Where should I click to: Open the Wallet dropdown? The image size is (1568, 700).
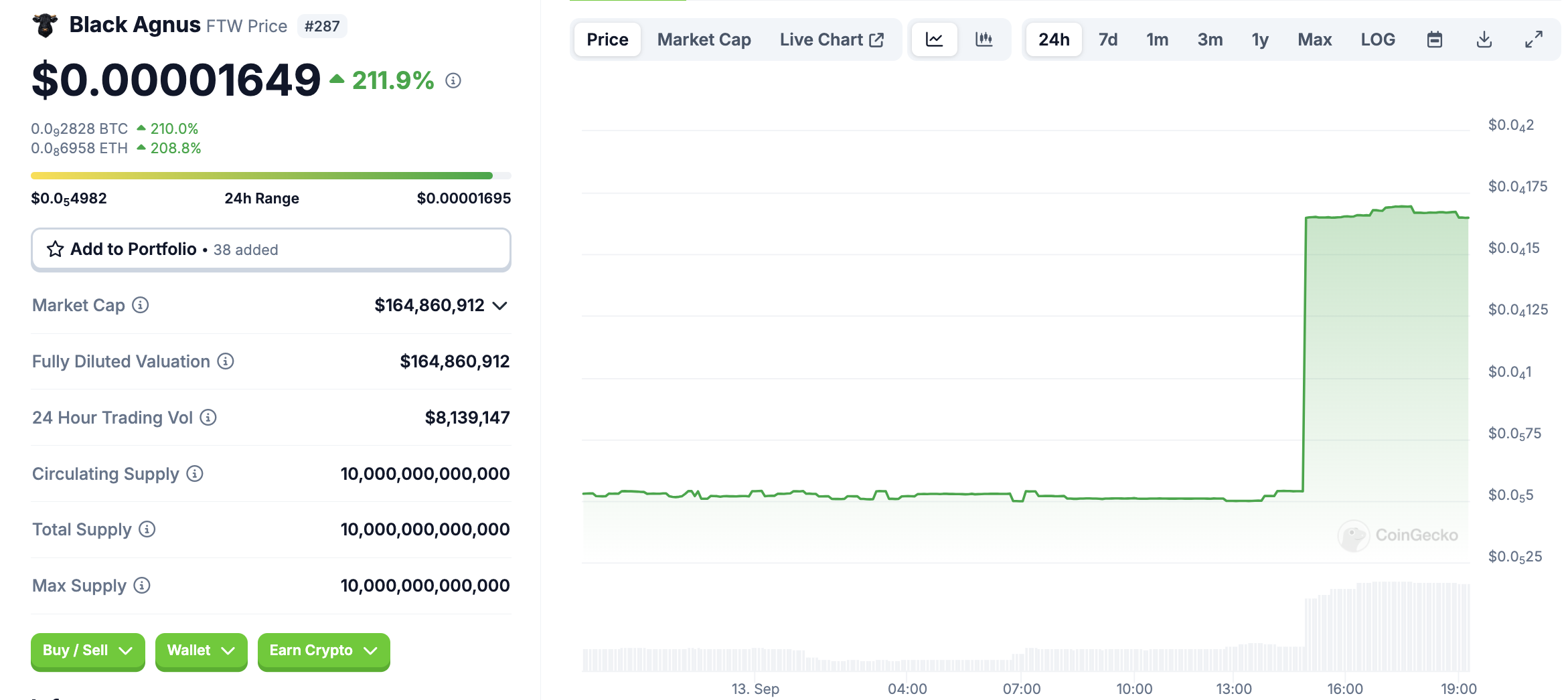tap(201, 650)
